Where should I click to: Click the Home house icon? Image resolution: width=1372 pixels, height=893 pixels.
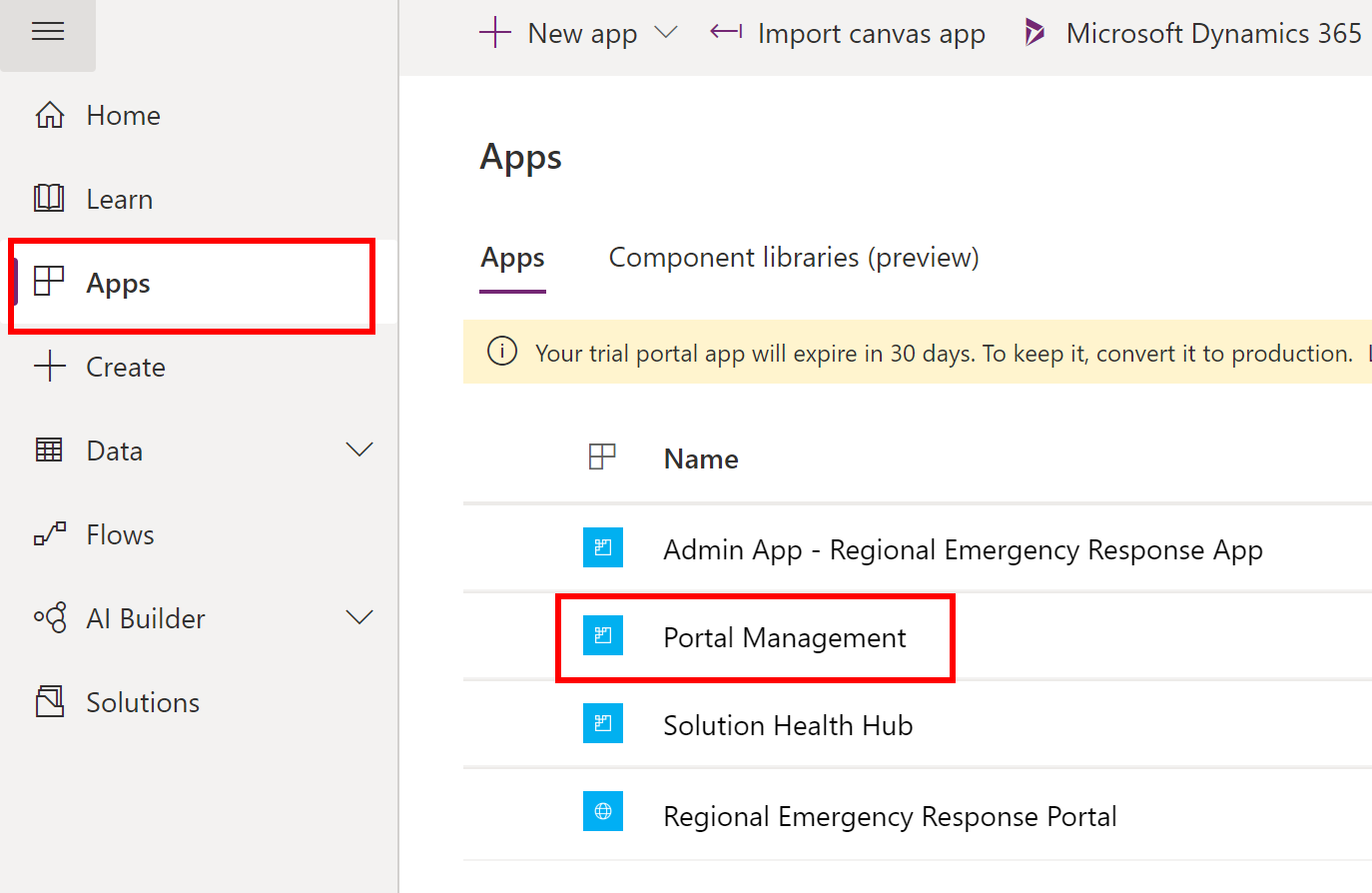pyautogui.click(x=50, y=115)
